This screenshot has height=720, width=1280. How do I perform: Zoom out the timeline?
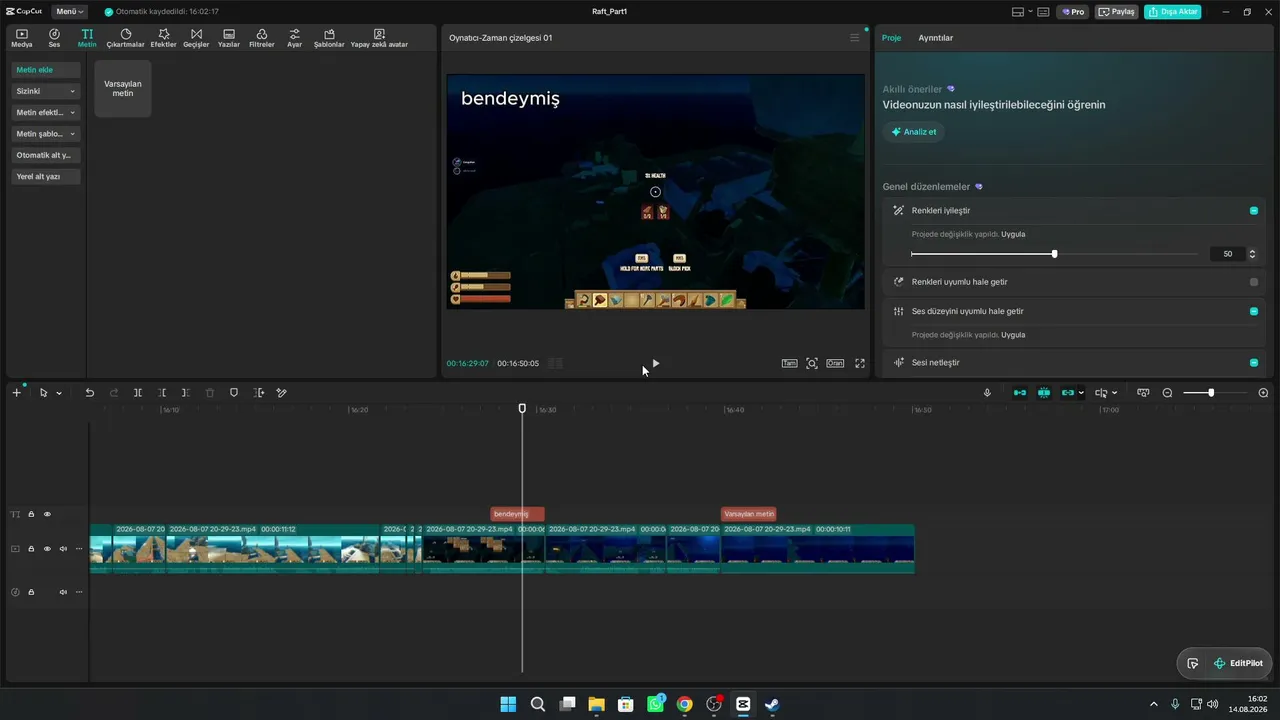click(x=1167, y=393)
